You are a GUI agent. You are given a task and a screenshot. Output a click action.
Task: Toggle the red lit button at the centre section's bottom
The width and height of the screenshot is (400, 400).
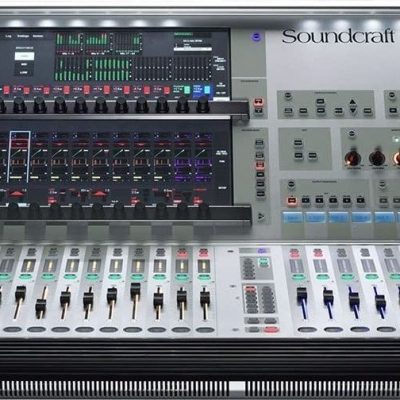click(271, 330)
